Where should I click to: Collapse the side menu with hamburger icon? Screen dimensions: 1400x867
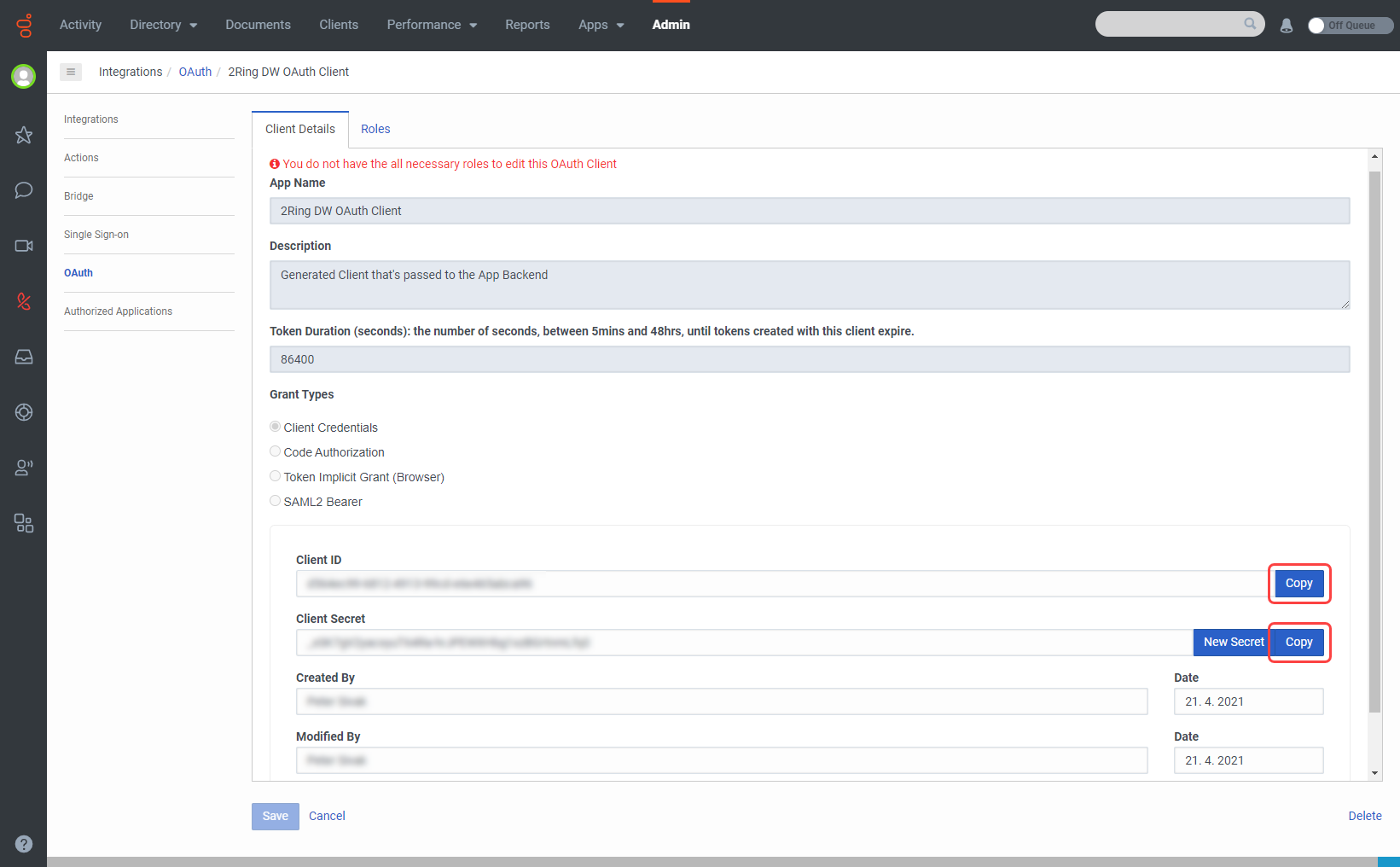click(71, 72)
